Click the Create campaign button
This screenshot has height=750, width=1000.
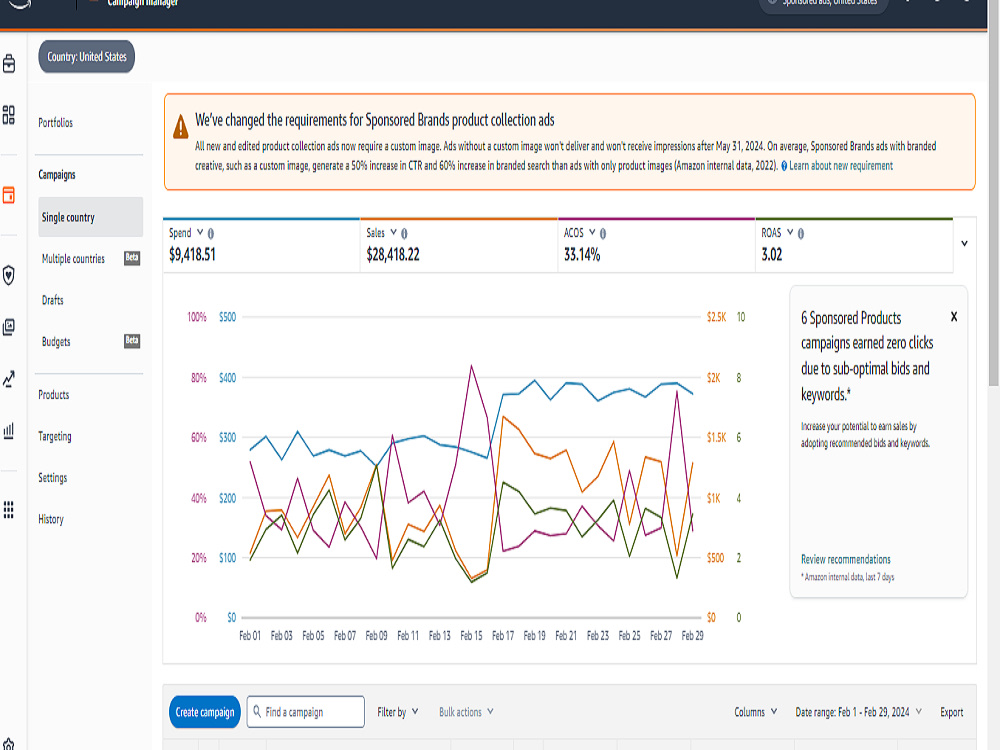point(205,712)
